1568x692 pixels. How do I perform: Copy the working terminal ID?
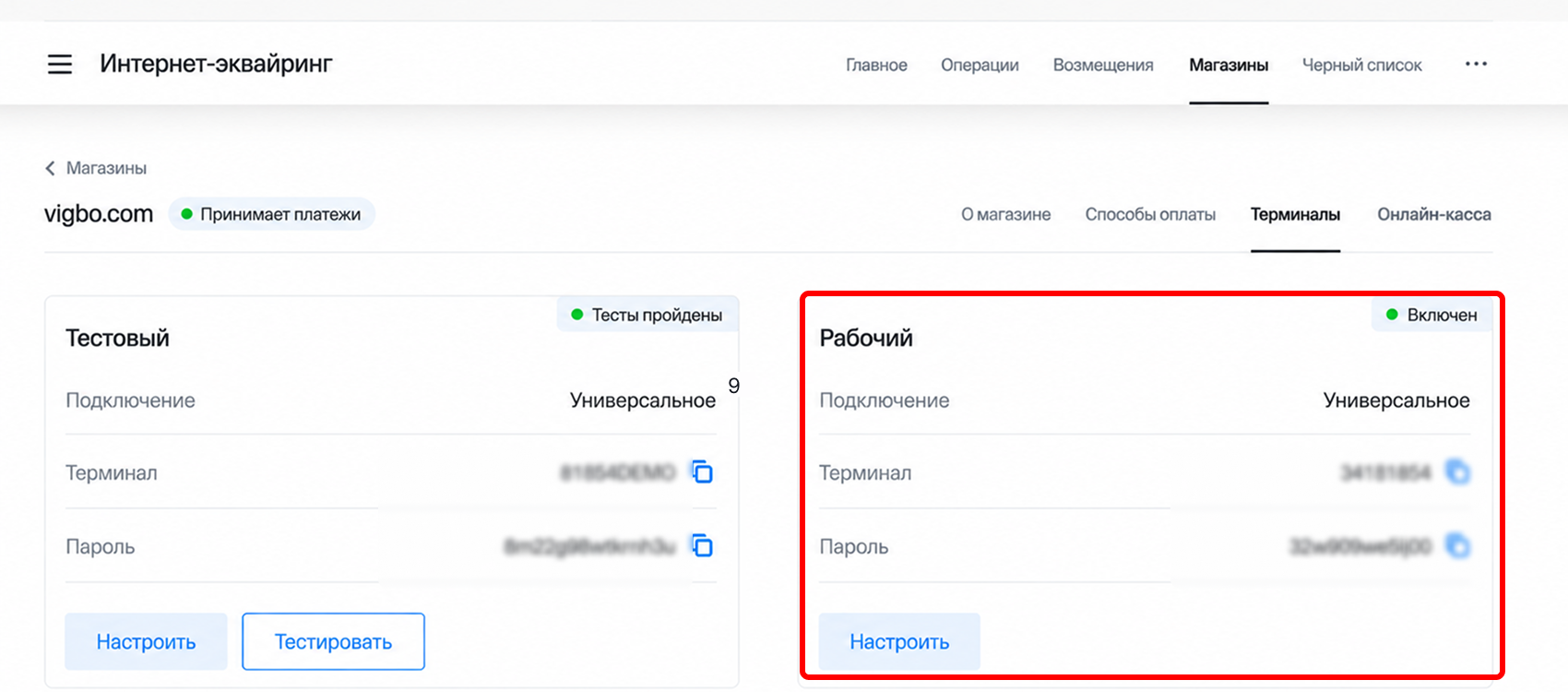(x=1457, y=472)
